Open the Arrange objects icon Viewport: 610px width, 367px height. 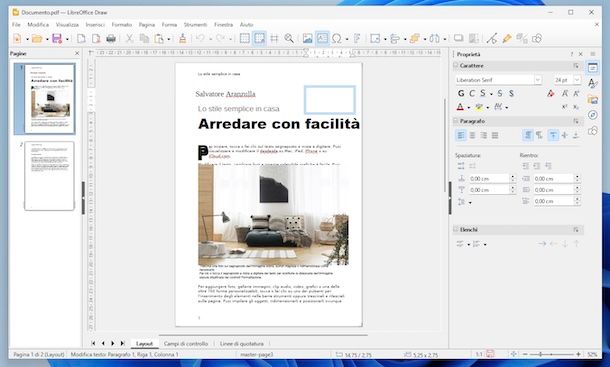[415, 39]
